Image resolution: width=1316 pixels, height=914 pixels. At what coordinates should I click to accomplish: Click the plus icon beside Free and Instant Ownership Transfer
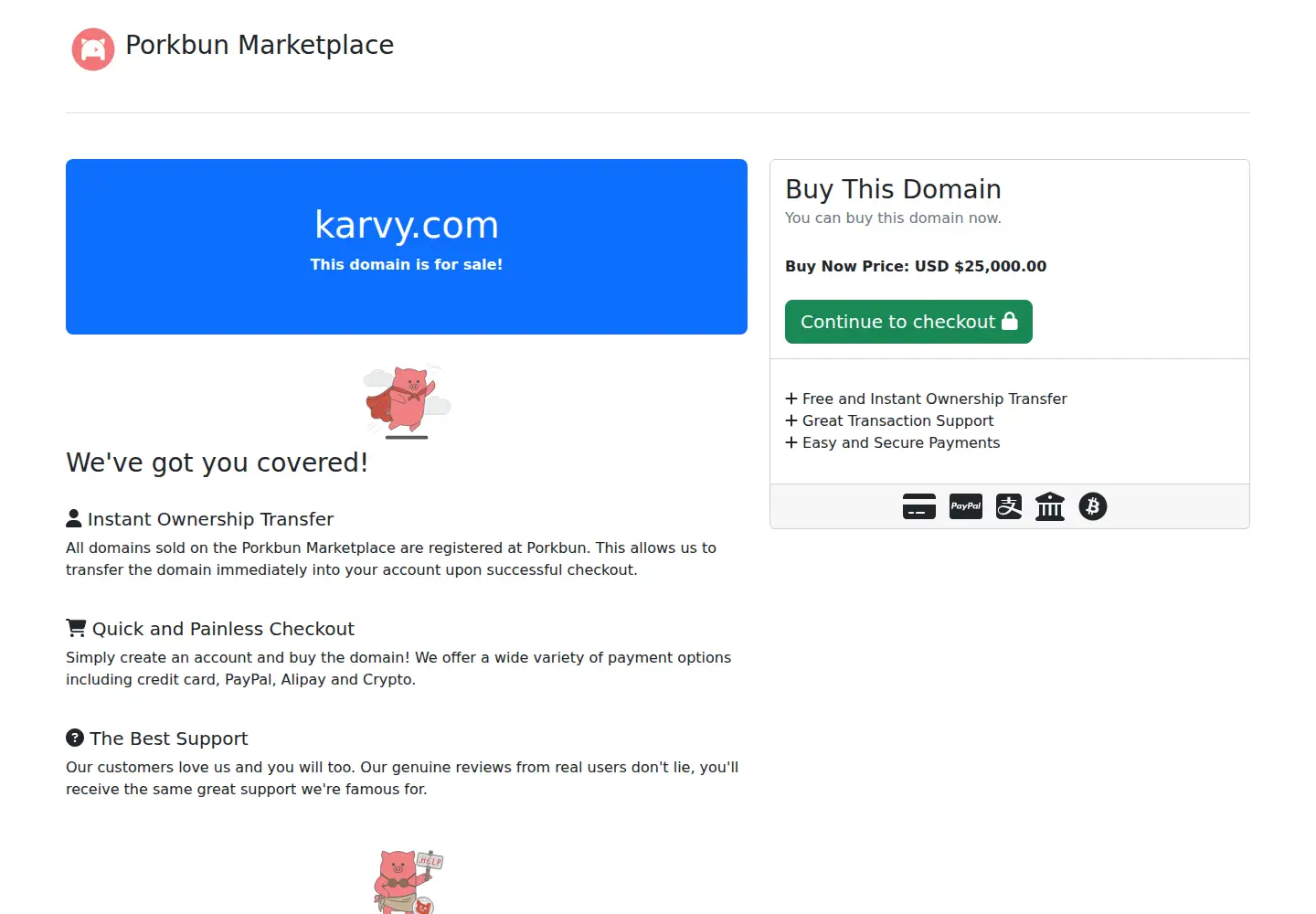click(791, 399)
